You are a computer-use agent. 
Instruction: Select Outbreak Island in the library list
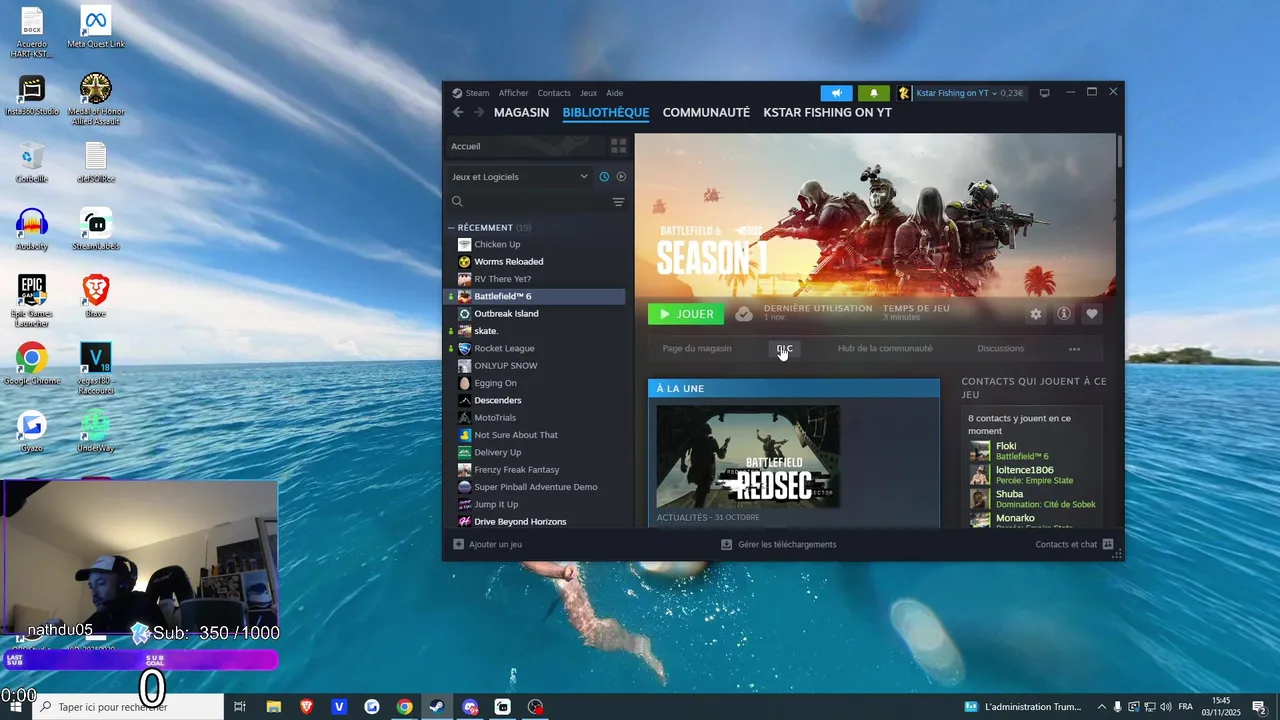[x=535, y=314]
